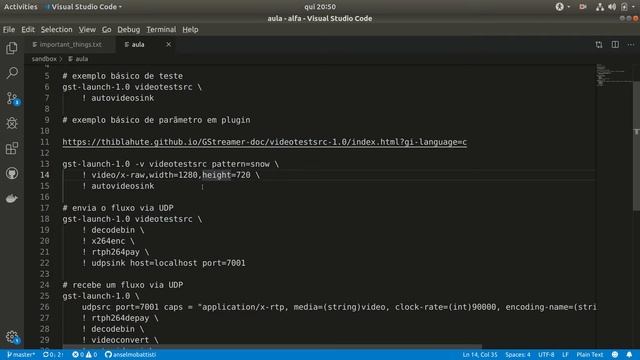Change the UTF-8 encoding setting

point(546,355)
